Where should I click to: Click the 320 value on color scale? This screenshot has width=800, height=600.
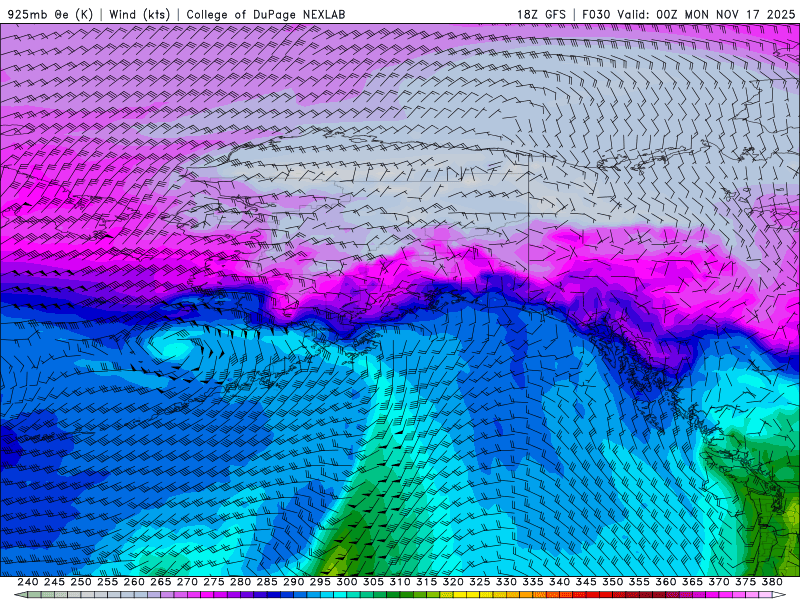[453, 582]
